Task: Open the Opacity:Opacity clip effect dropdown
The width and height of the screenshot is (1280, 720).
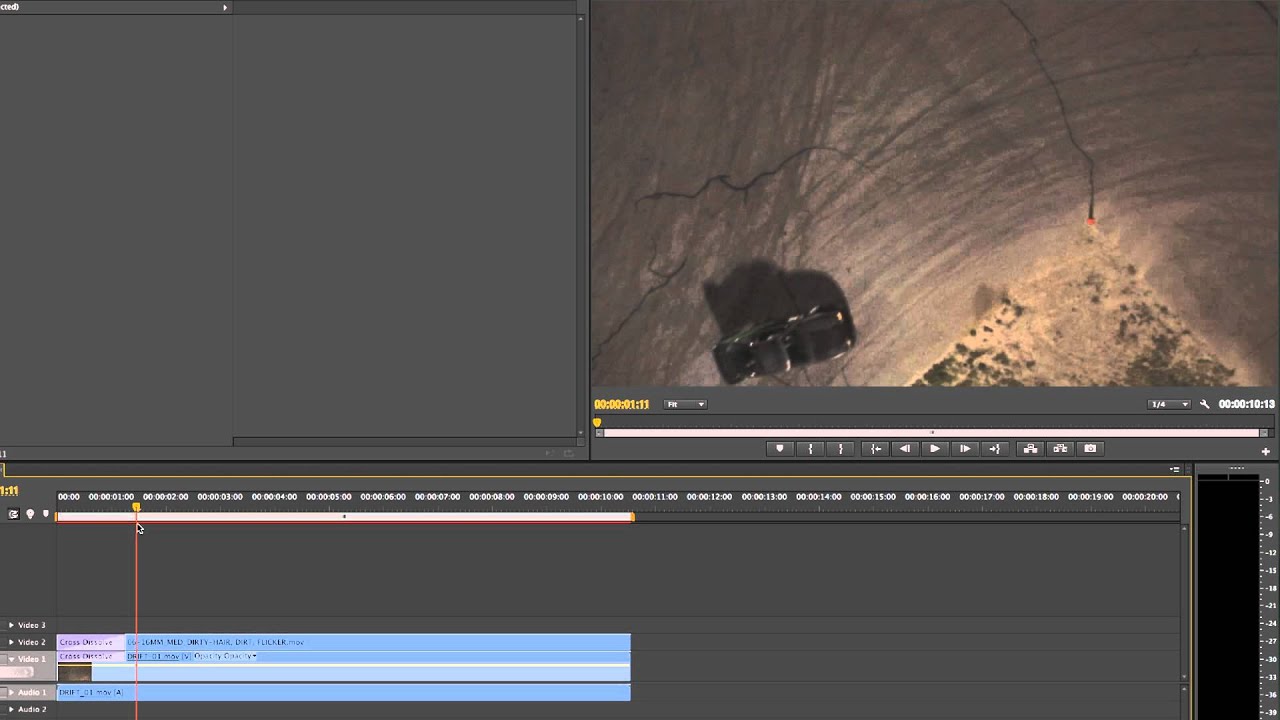Action: 225,656
